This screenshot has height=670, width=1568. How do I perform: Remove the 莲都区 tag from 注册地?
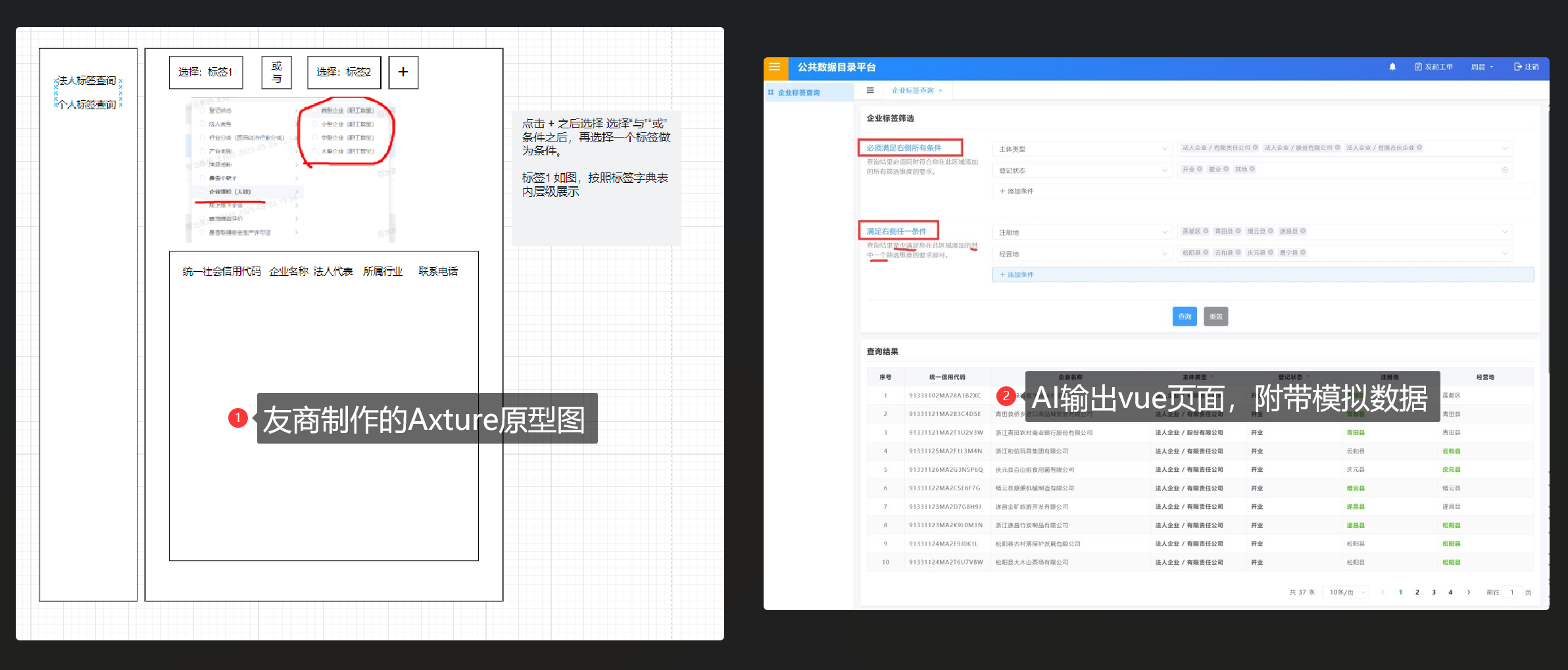coord(1206,231)
